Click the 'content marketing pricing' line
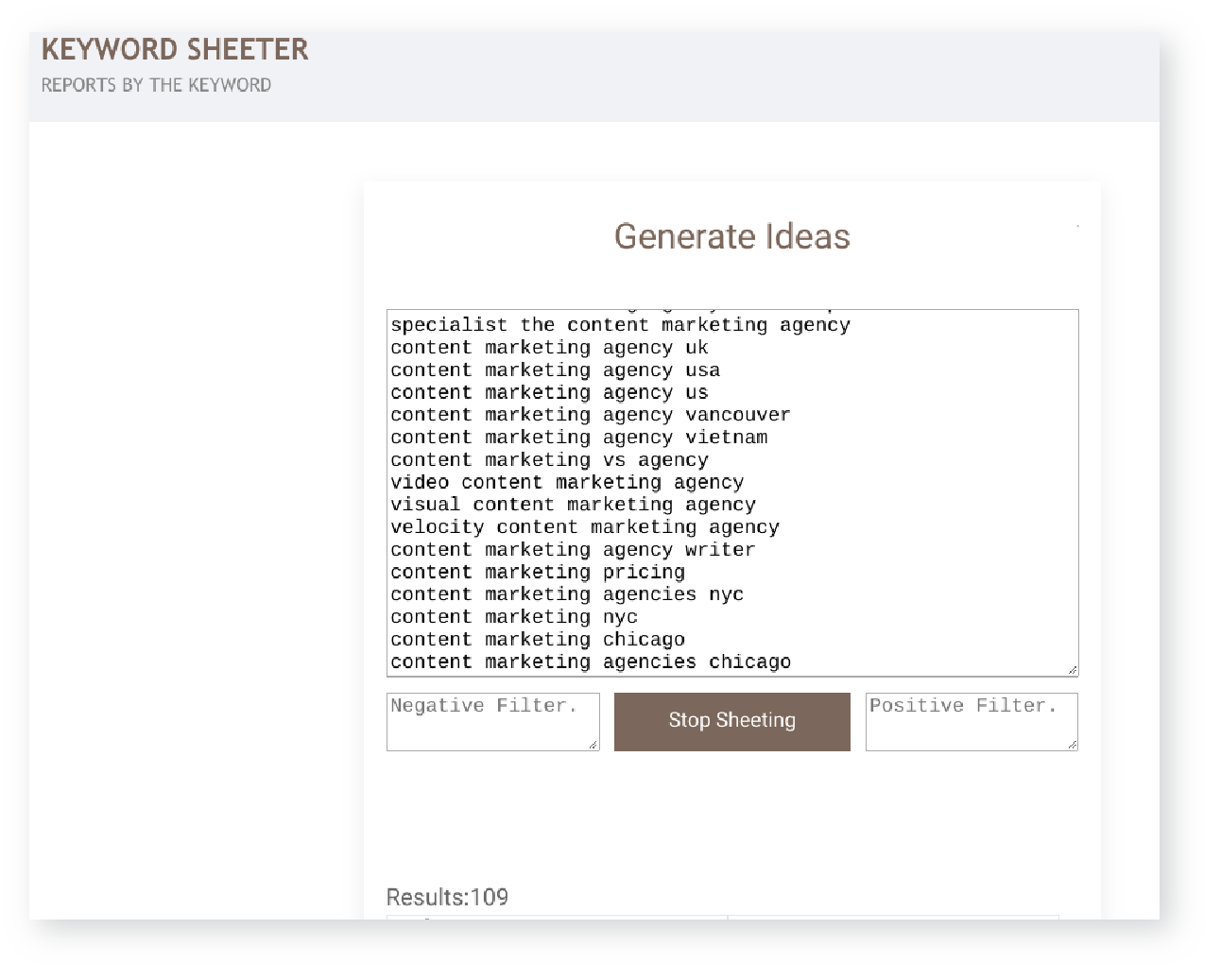 (537, 573)
